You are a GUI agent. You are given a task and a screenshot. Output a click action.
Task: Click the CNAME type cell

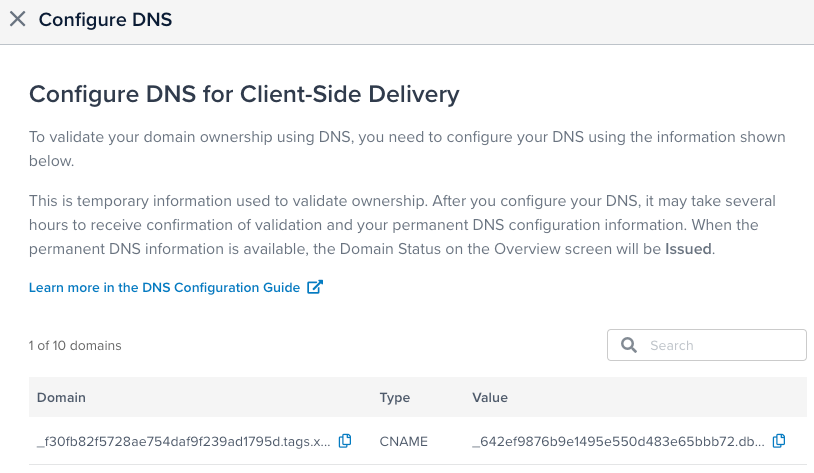tap(403, 441)
